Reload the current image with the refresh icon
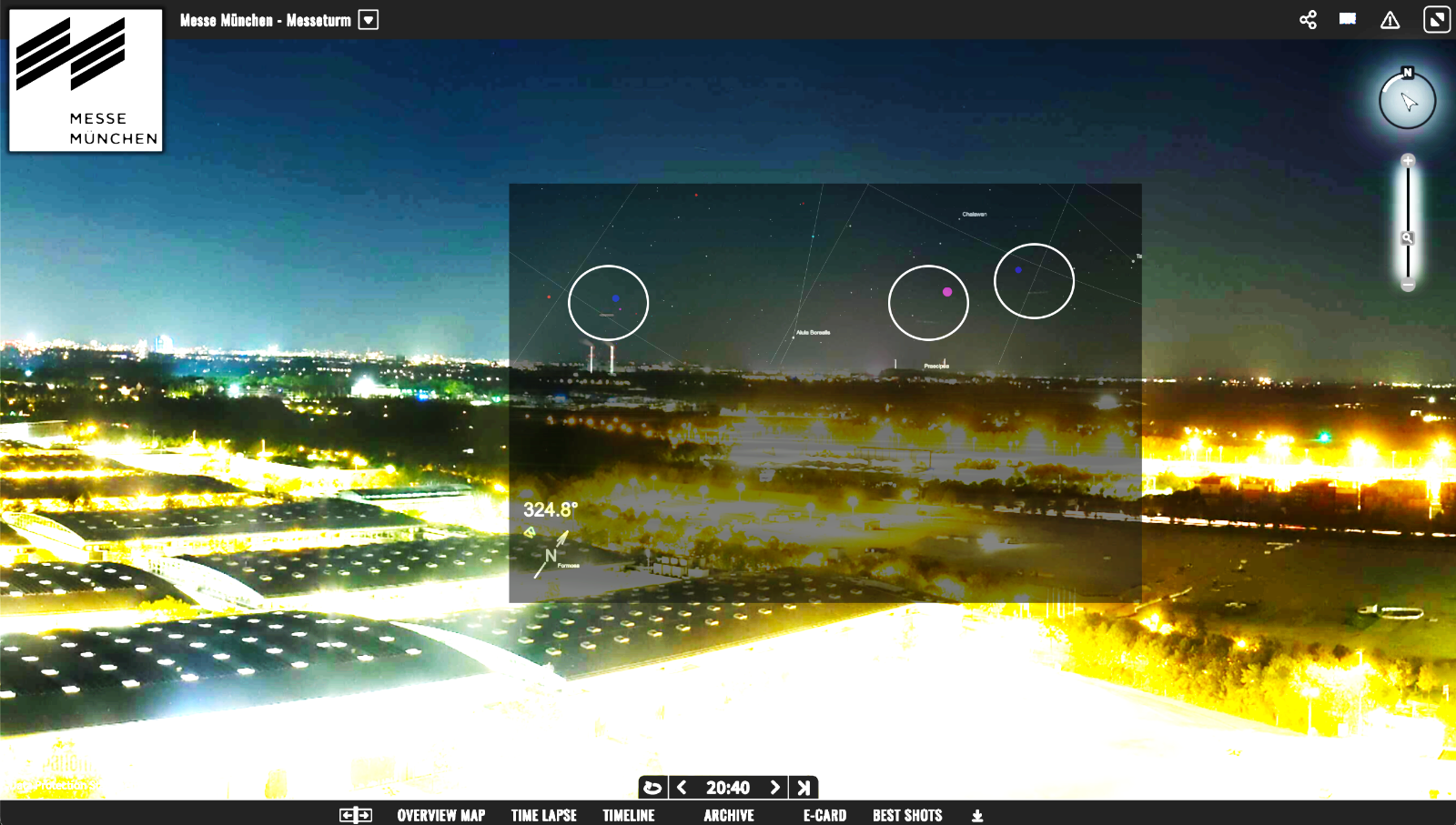Screen dimensions: 1456x825 (652, 788)
